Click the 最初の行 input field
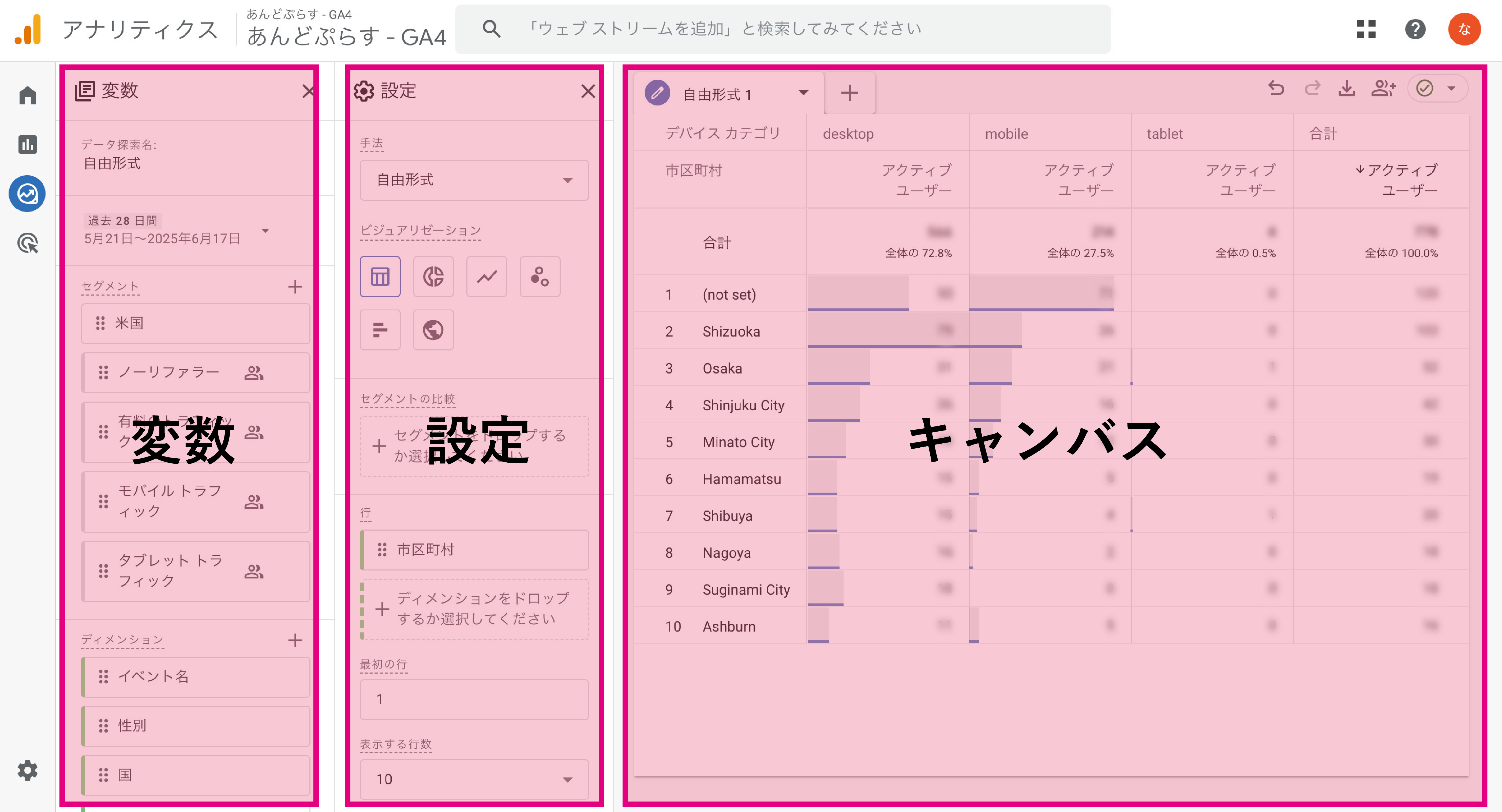Image resolution: width=1502 pixels, height=812 pixels. tap(474, 699)
